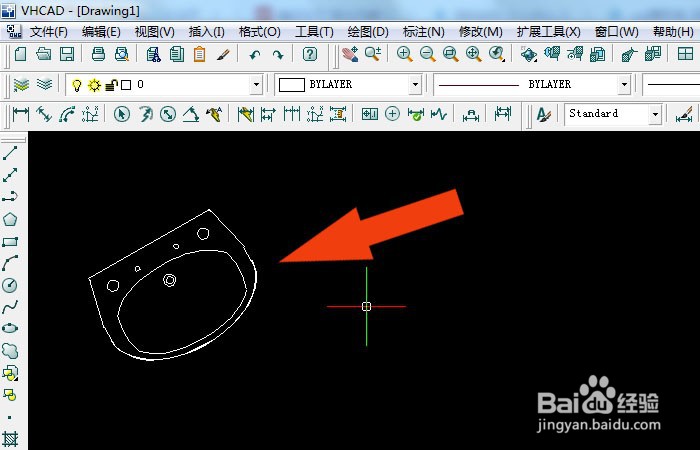
Task: Open the 标注(N) menu
Action: pos(423,32)
